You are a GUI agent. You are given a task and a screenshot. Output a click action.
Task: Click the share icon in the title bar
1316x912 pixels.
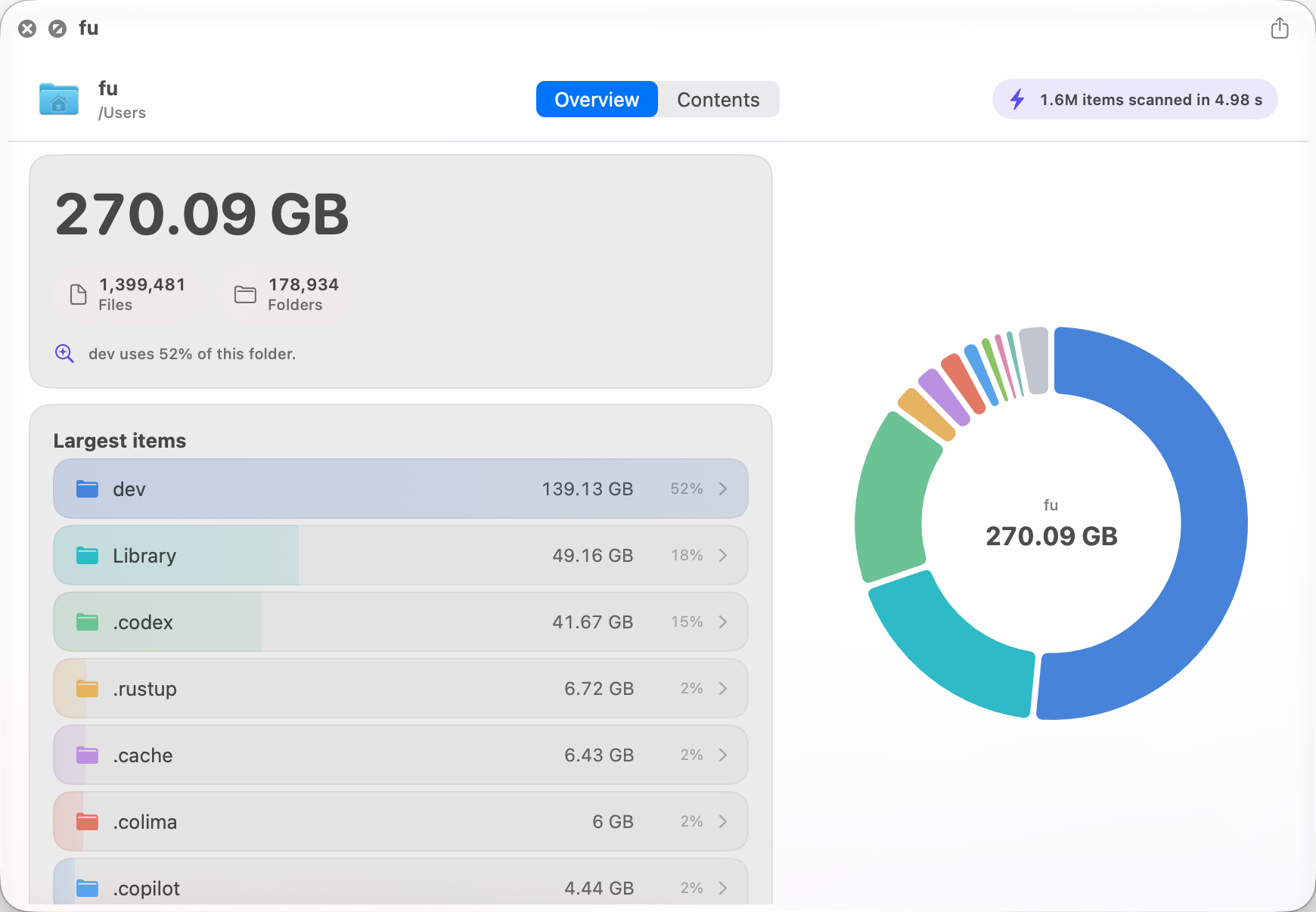coord(1279,29)
